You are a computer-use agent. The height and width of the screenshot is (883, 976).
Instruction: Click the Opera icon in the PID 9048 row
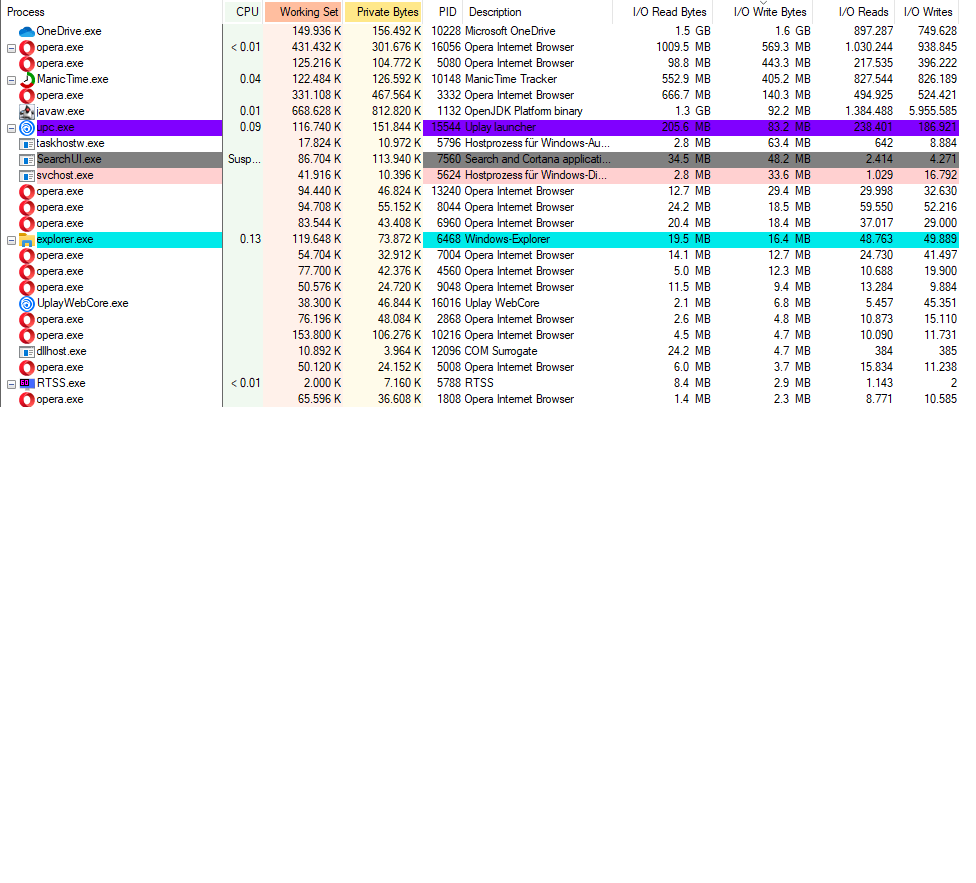27,287
